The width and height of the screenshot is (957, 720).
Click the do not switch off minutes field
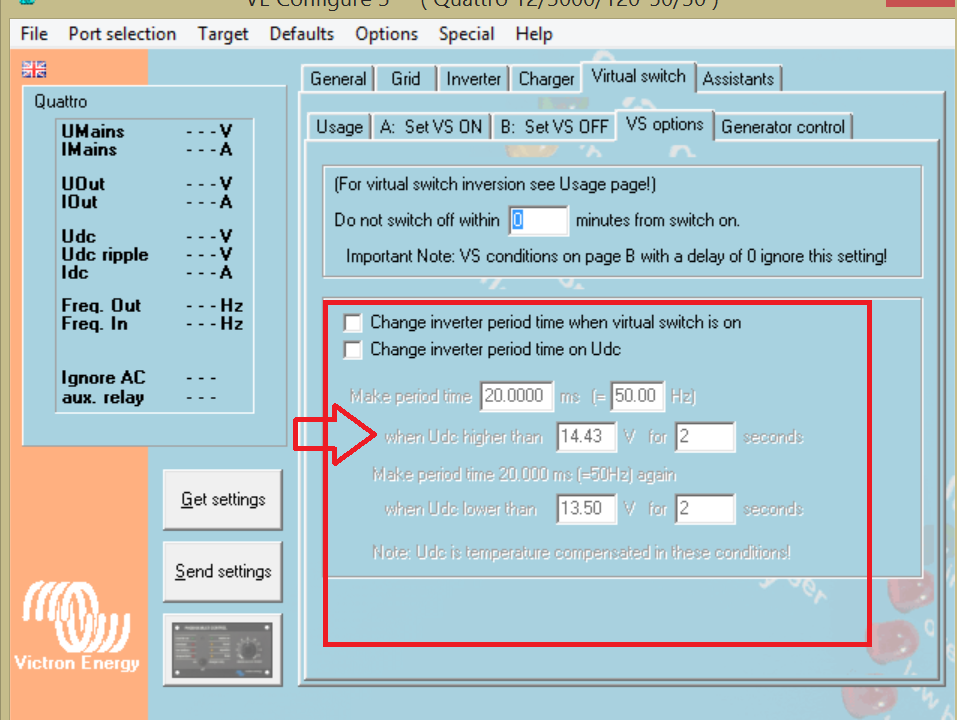[539, 220]
